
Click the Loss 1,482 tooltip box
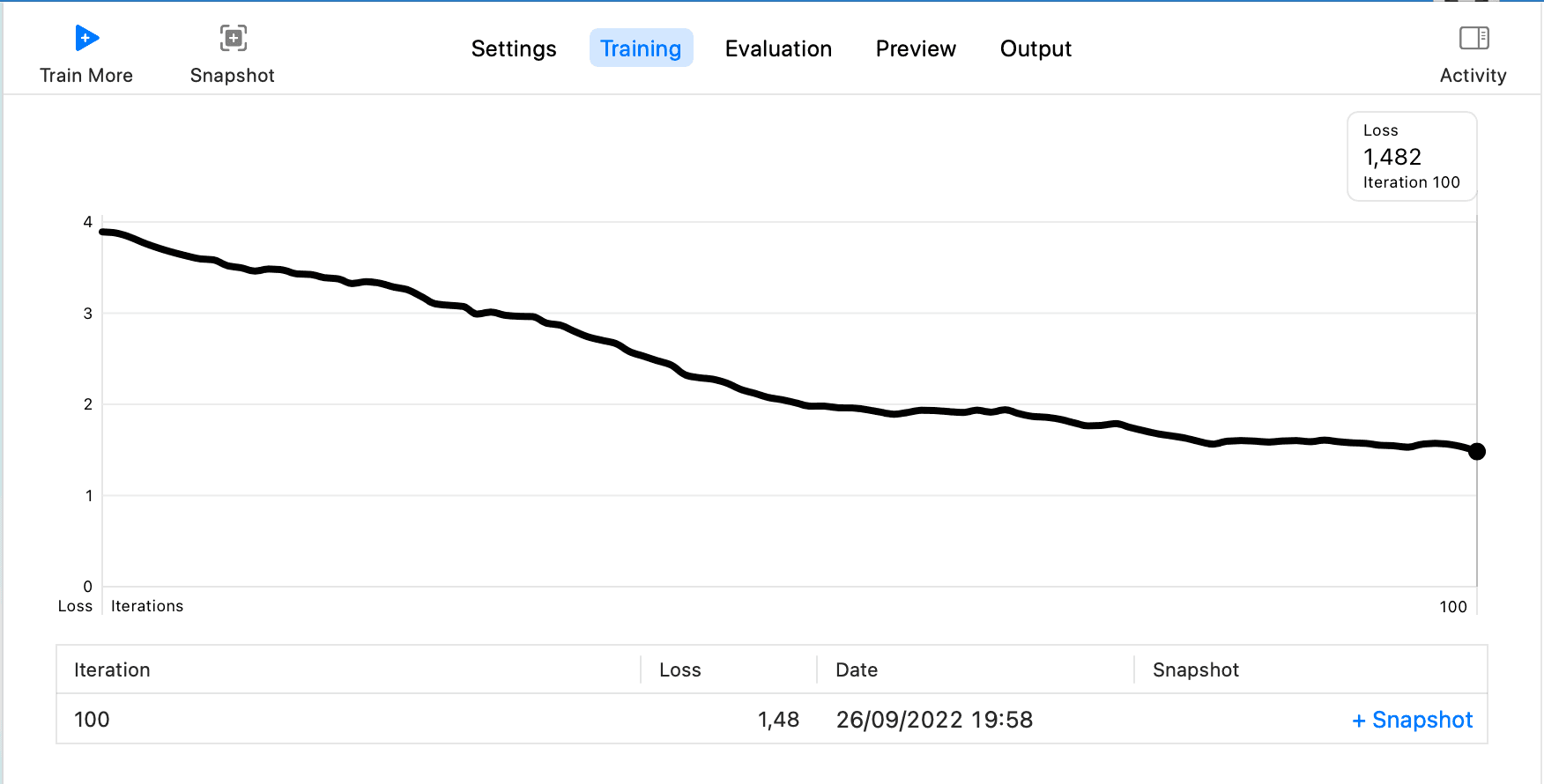click(1412, 156)
